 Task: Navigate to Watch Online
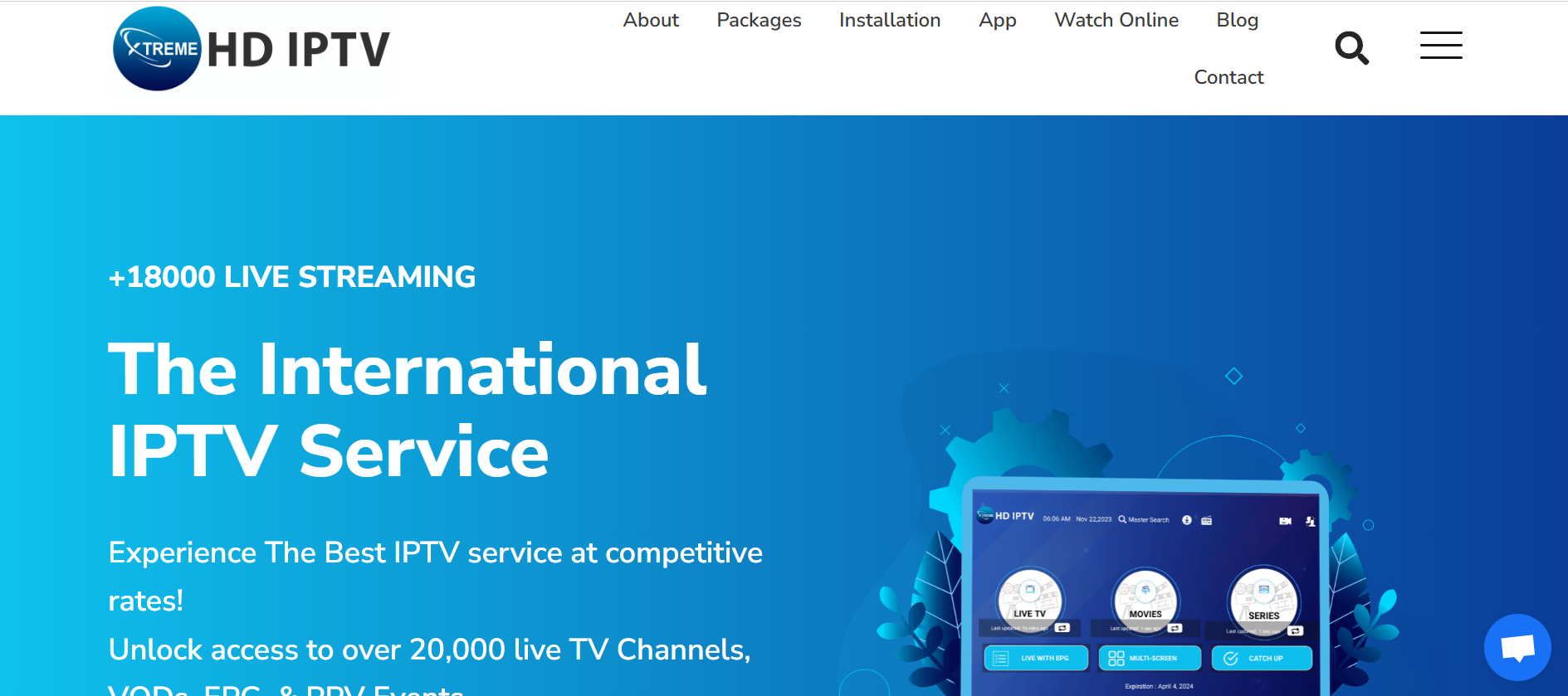1116,20
